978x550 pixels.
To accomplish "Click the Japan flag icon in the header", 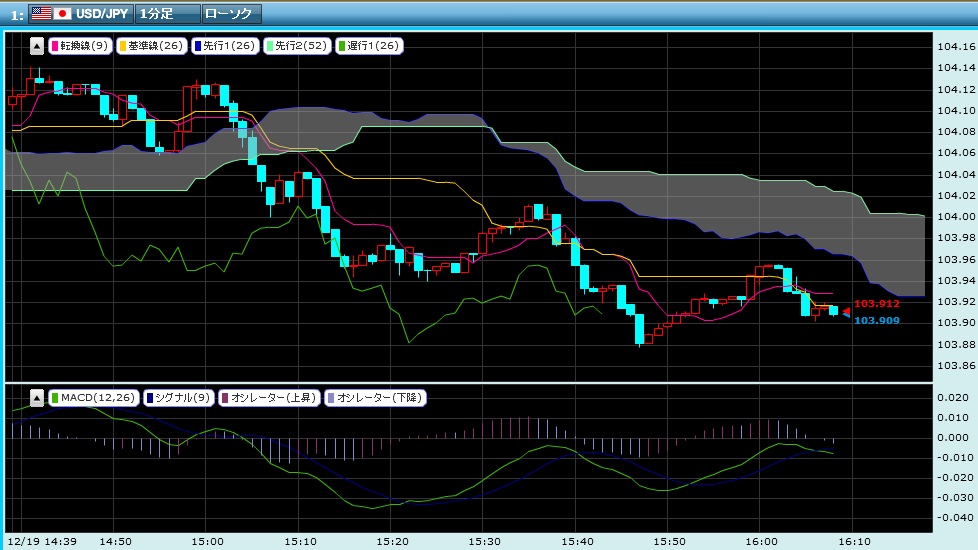I will 62,13.
